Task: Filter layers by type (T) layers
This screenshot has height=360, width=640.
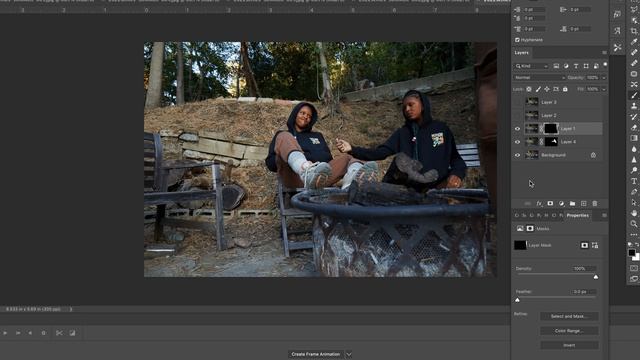Action: [576, 66]
